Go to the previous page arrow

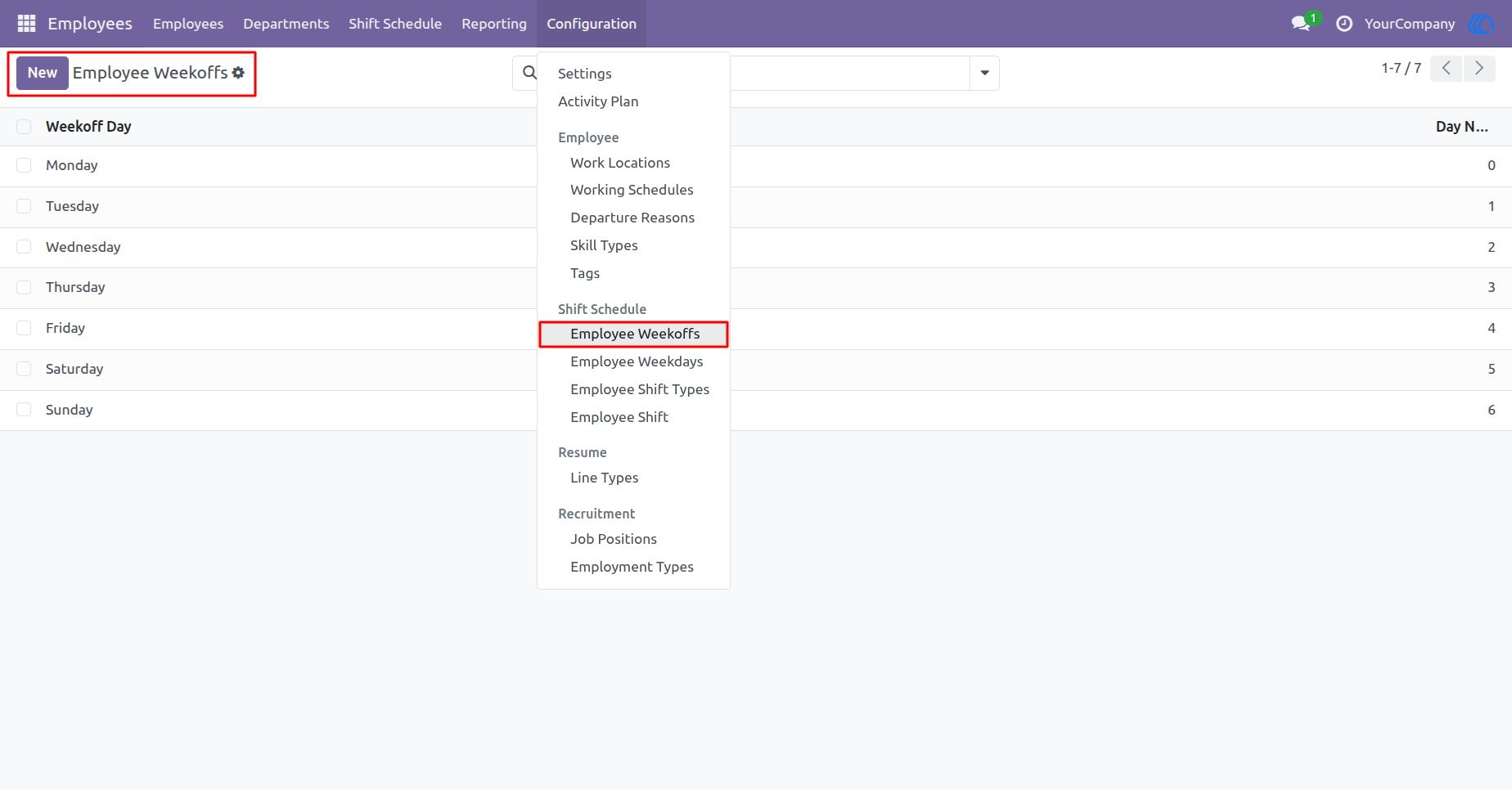1447,69
